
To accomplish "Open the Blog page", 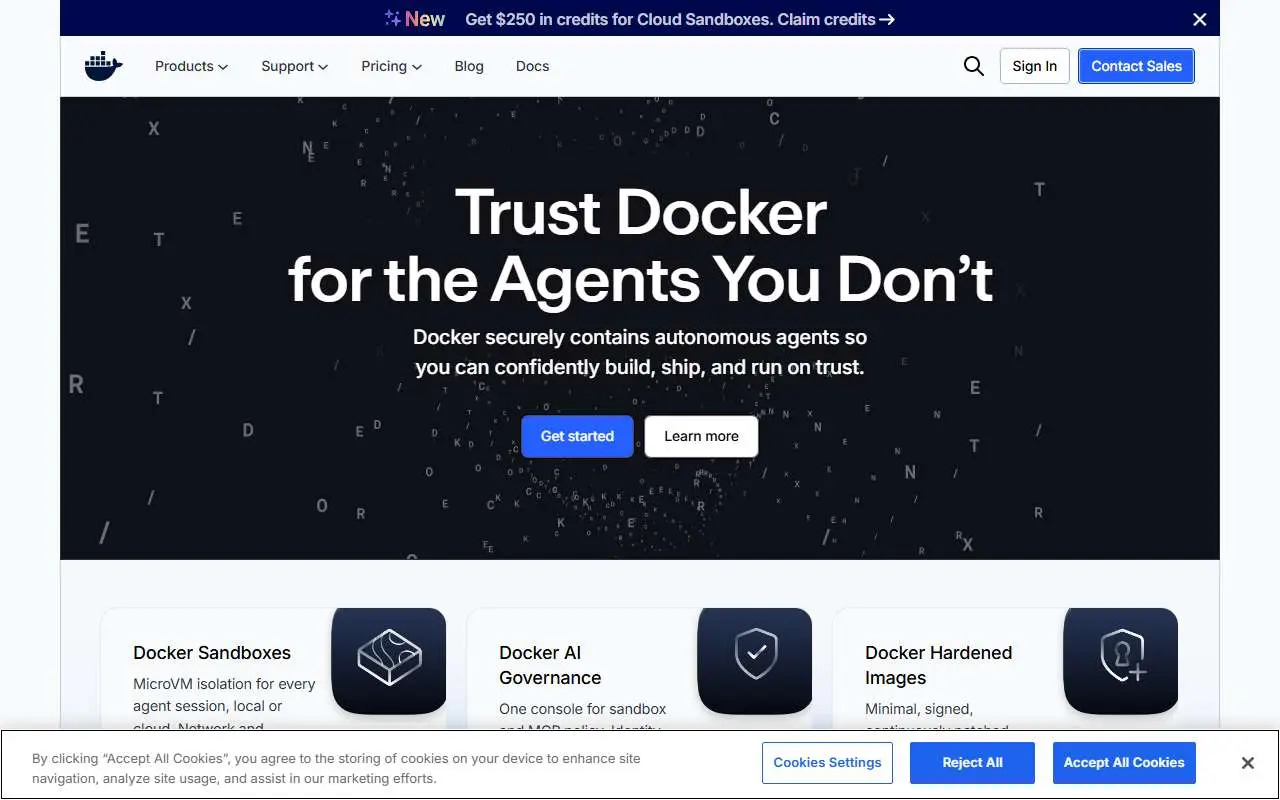I will click(469, 66).
